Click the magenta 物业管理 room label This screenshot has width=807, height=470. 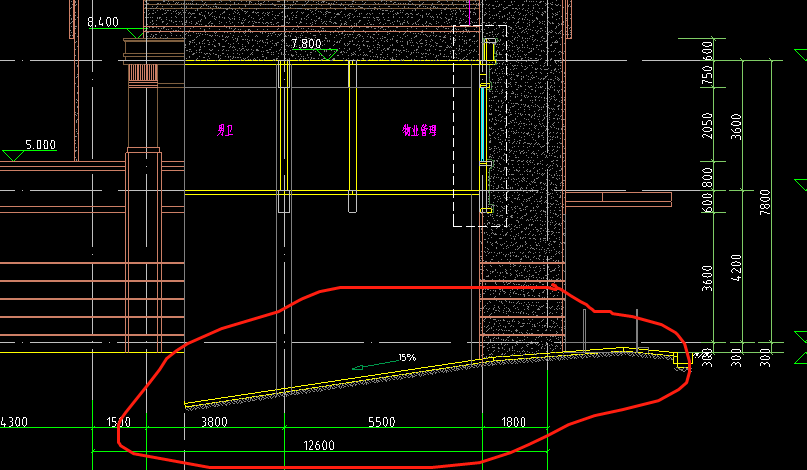[x=419, y=130]
